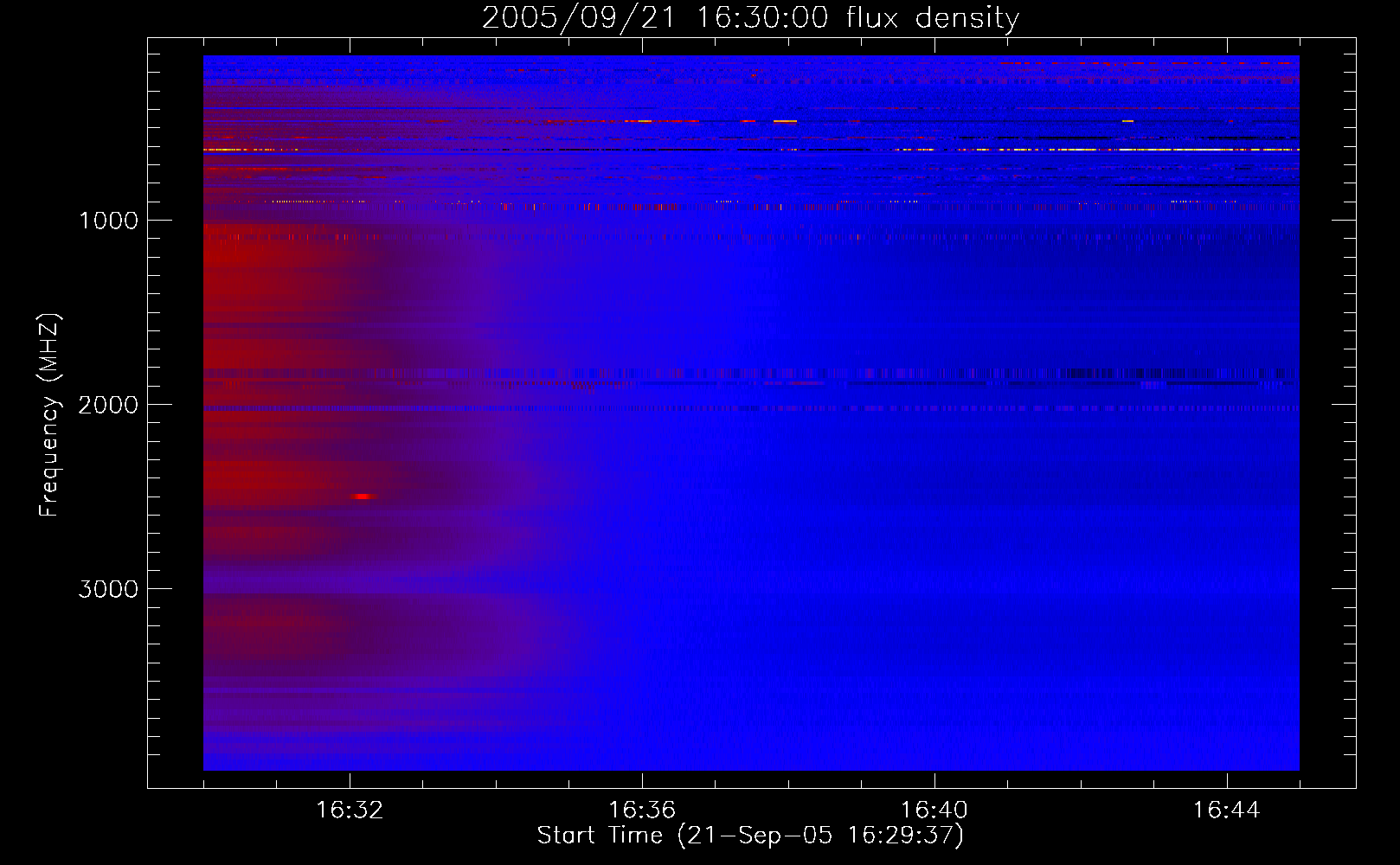The image size is (1400, 865).
Task: Click the 16:32 time tick label
Action: click(x=350, y=811)
